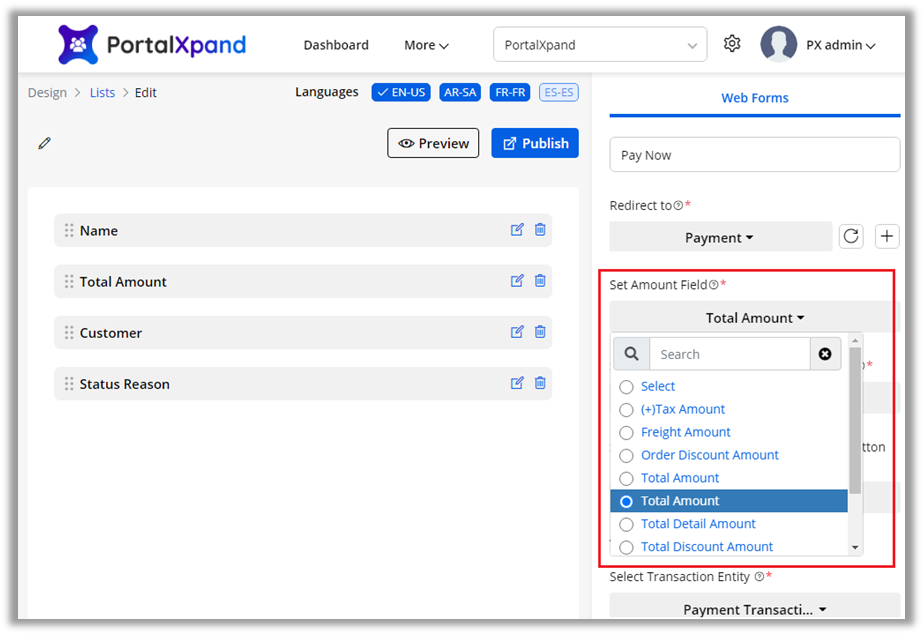
Task: Select Order Discount Amount radio option
Action: coord(627,456)
